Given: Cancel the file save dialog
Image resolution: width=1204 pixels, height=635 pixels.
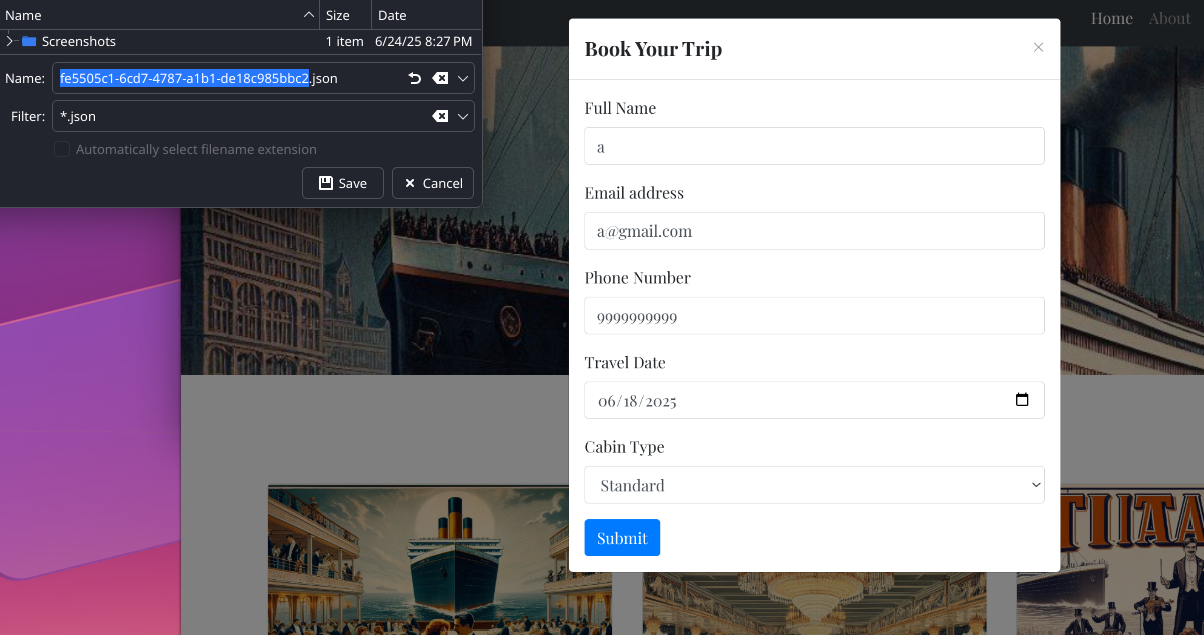Looking at the screenshot, I should click(433, 183).
